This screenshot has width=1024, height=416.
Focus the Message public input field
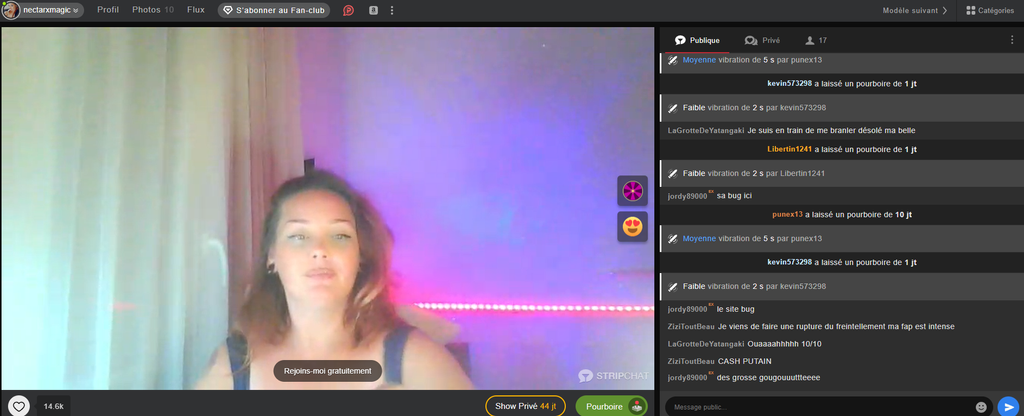820,407
